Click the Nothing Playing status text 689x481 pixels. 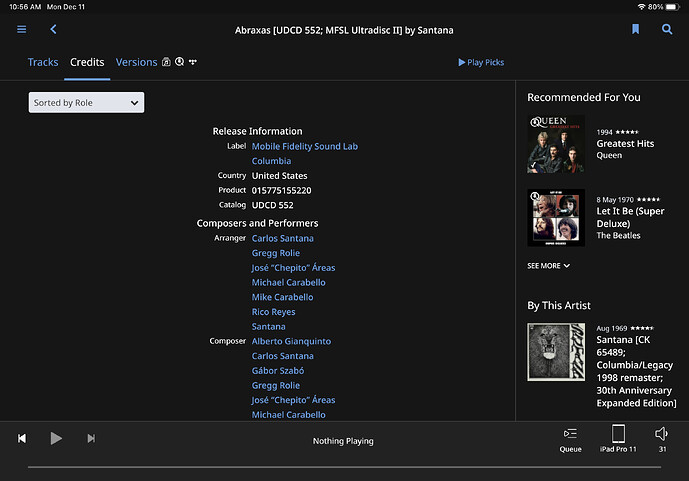[x=343, y=441]
